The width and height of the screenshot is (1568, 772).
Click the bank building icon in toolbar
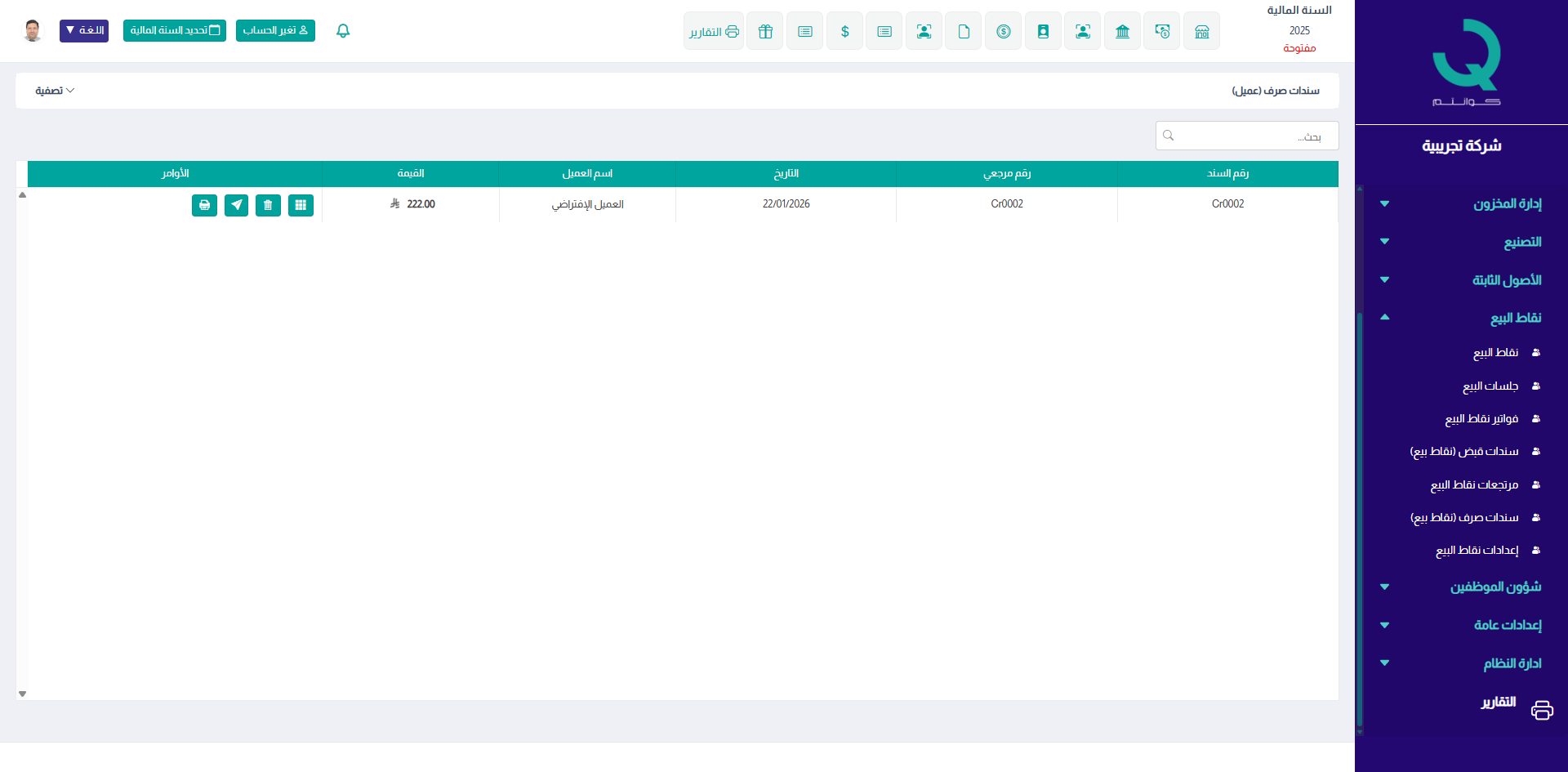(x=1122, y=31)
